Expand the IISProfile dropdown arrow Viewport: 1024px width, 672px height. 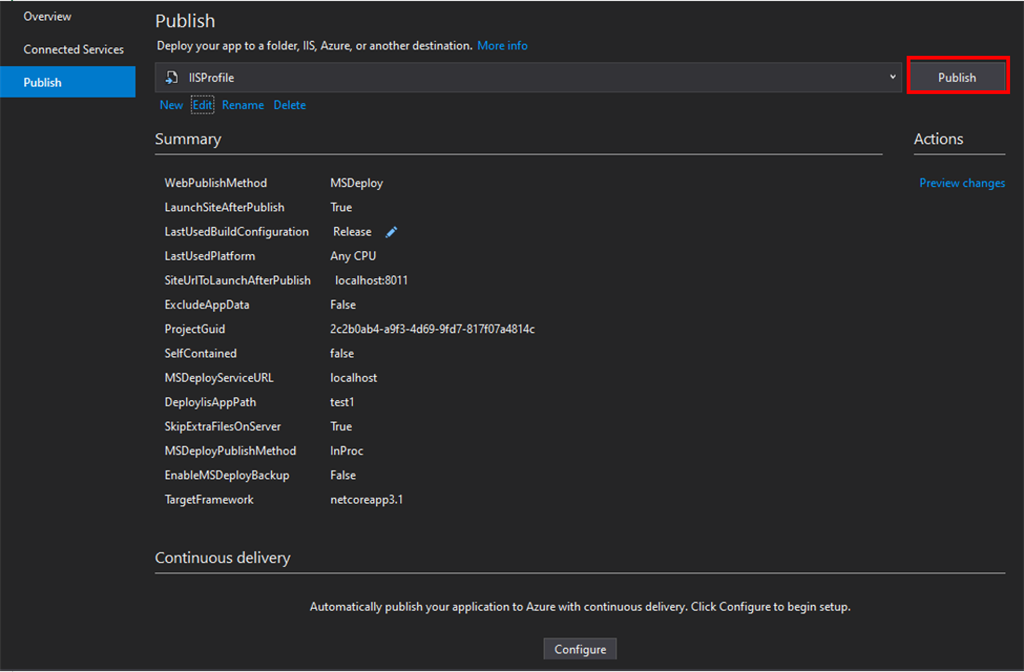click(x=893, y=77)
